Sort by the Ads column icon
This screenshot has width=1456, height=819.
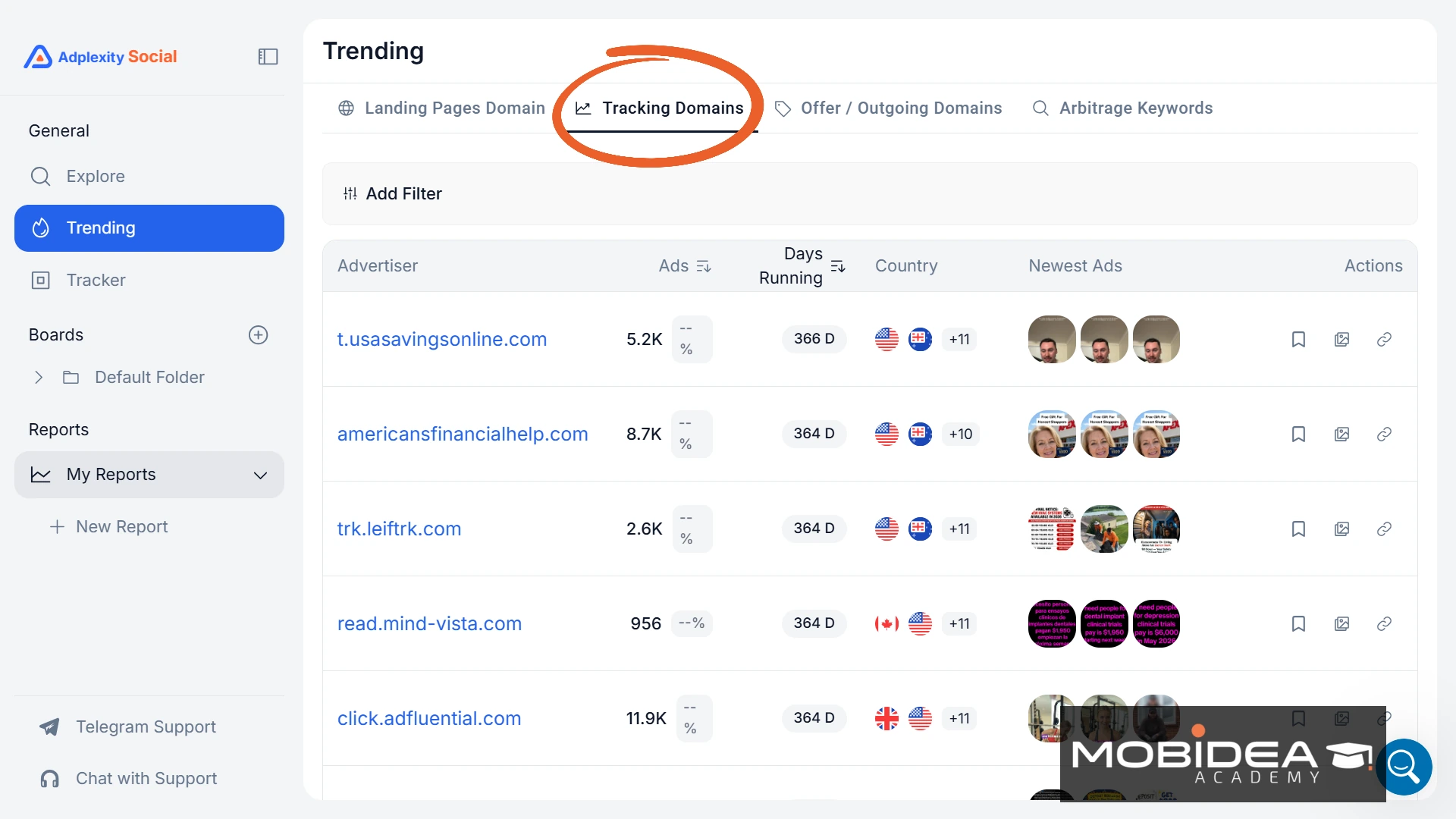point(703,266)
